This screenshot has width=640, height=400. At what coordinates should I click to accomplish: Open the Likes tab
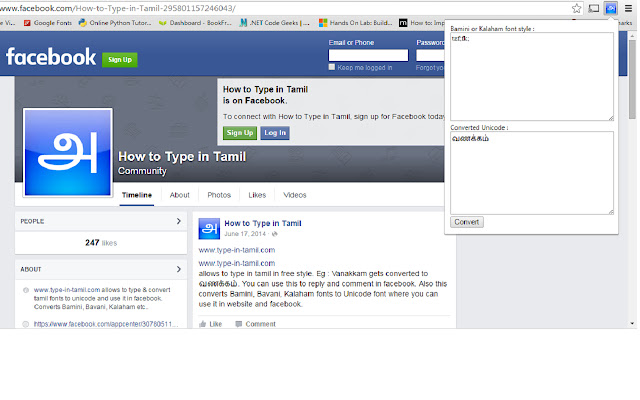pos(257,195)
